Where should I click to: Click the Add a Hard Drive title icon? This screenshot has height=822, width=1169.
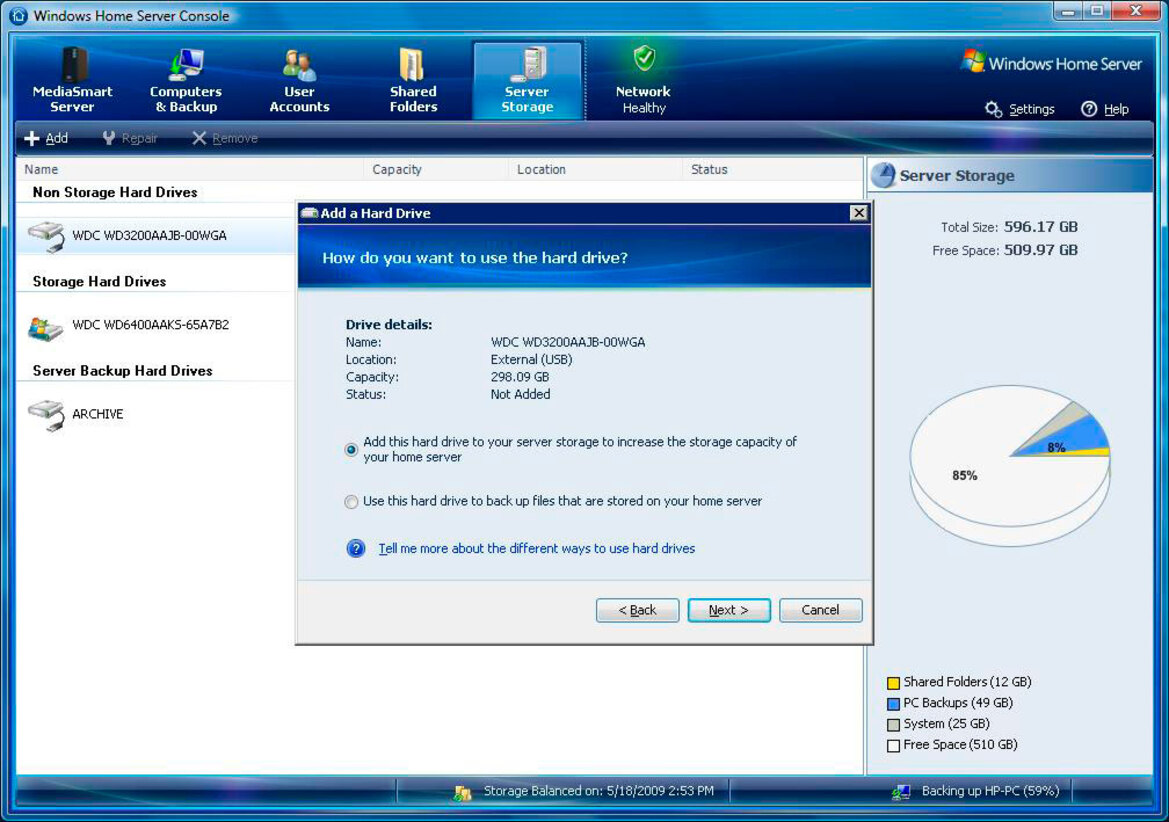[309, 213]
